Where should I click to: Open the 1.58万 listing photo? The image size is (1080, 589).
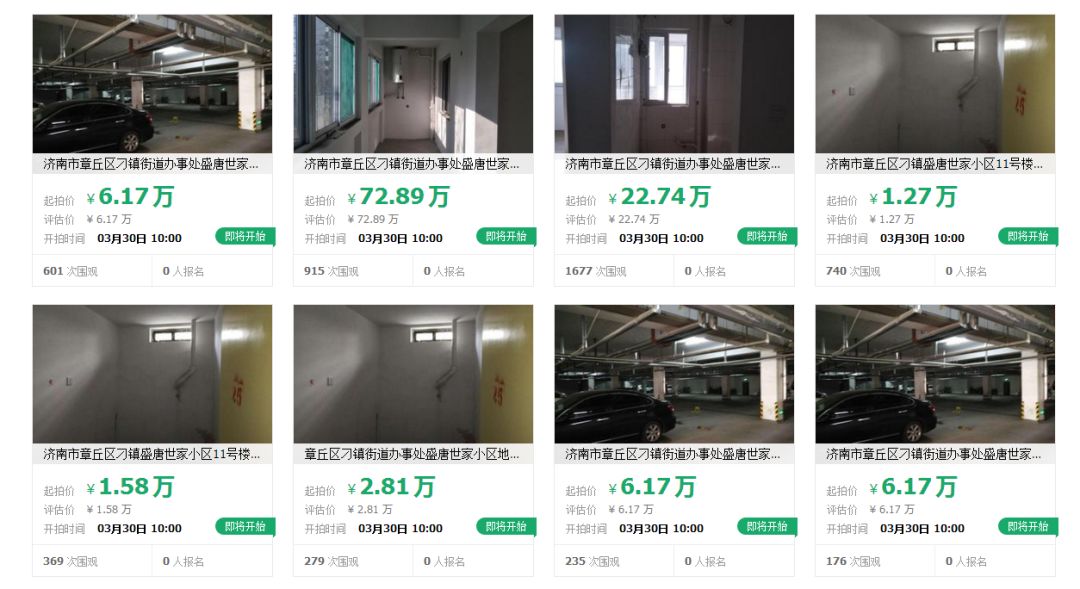(x=152, y=374)
